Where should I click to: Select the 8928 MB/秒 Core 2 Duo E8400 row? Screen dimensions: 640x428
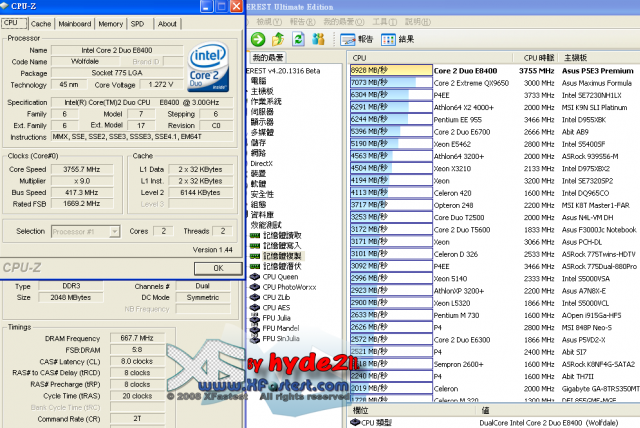tap(494, 71)
